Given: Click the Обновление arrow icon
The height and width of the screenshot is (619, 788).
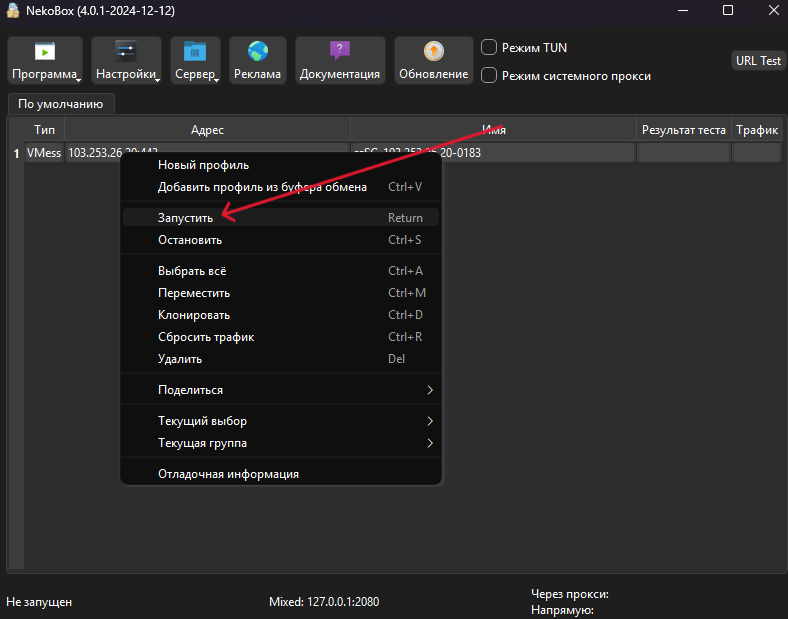Looking at the screenshot, I should tap(434, 51).
